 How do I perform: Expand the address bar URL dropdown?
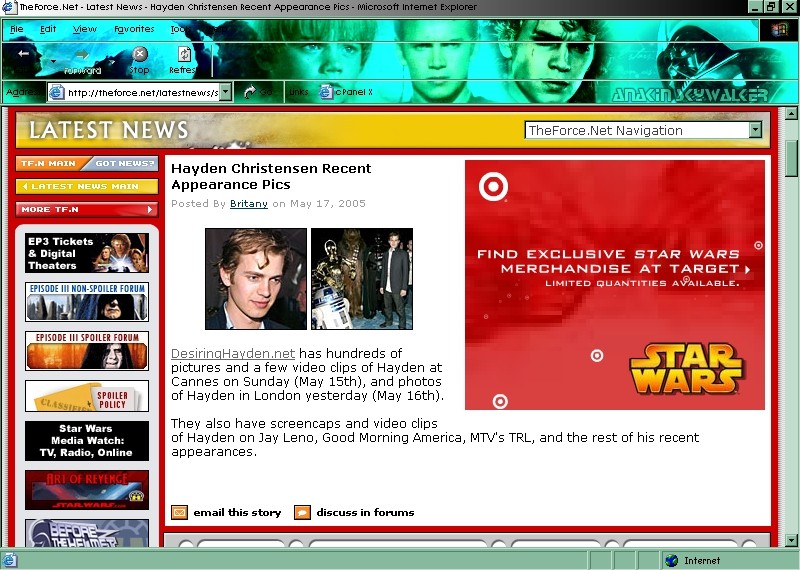click(226, 92)
